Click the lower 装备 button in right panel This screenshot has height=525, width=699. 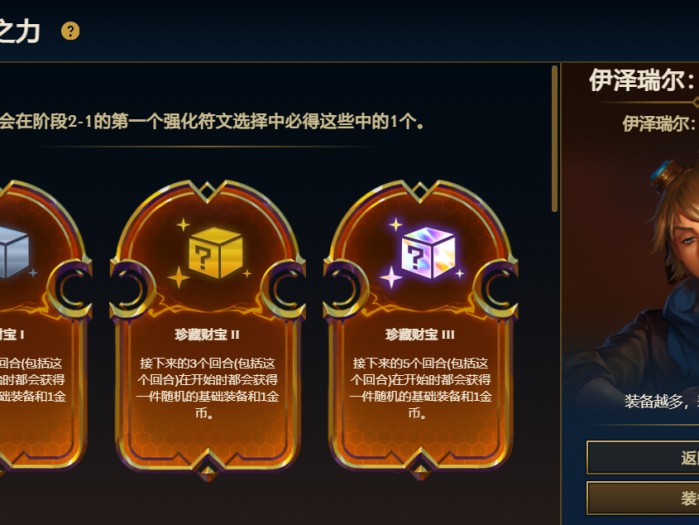(643, 498)
